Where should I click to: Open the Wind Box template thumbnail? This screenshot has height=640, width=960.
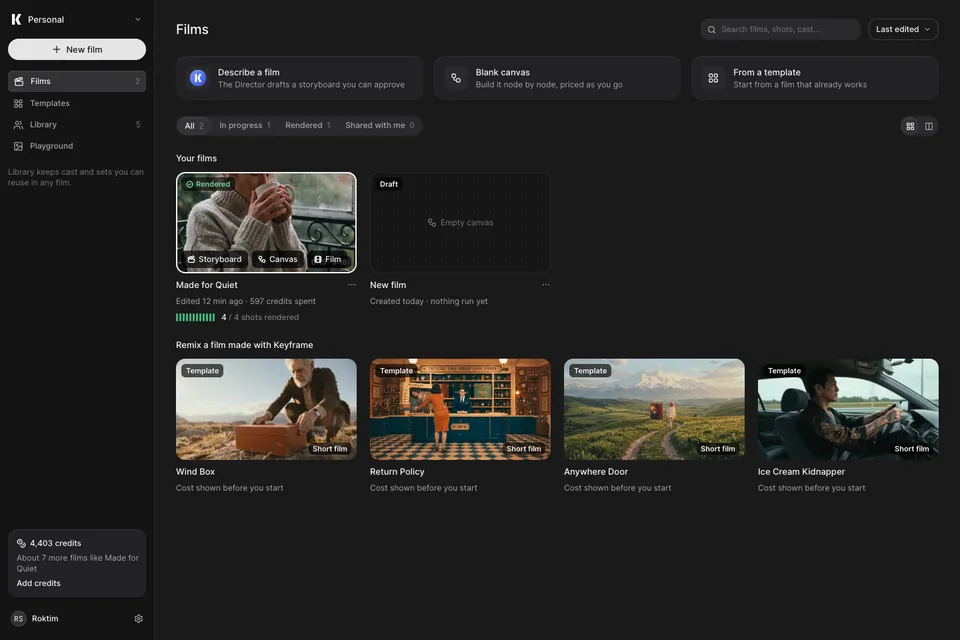pos(266,409)
